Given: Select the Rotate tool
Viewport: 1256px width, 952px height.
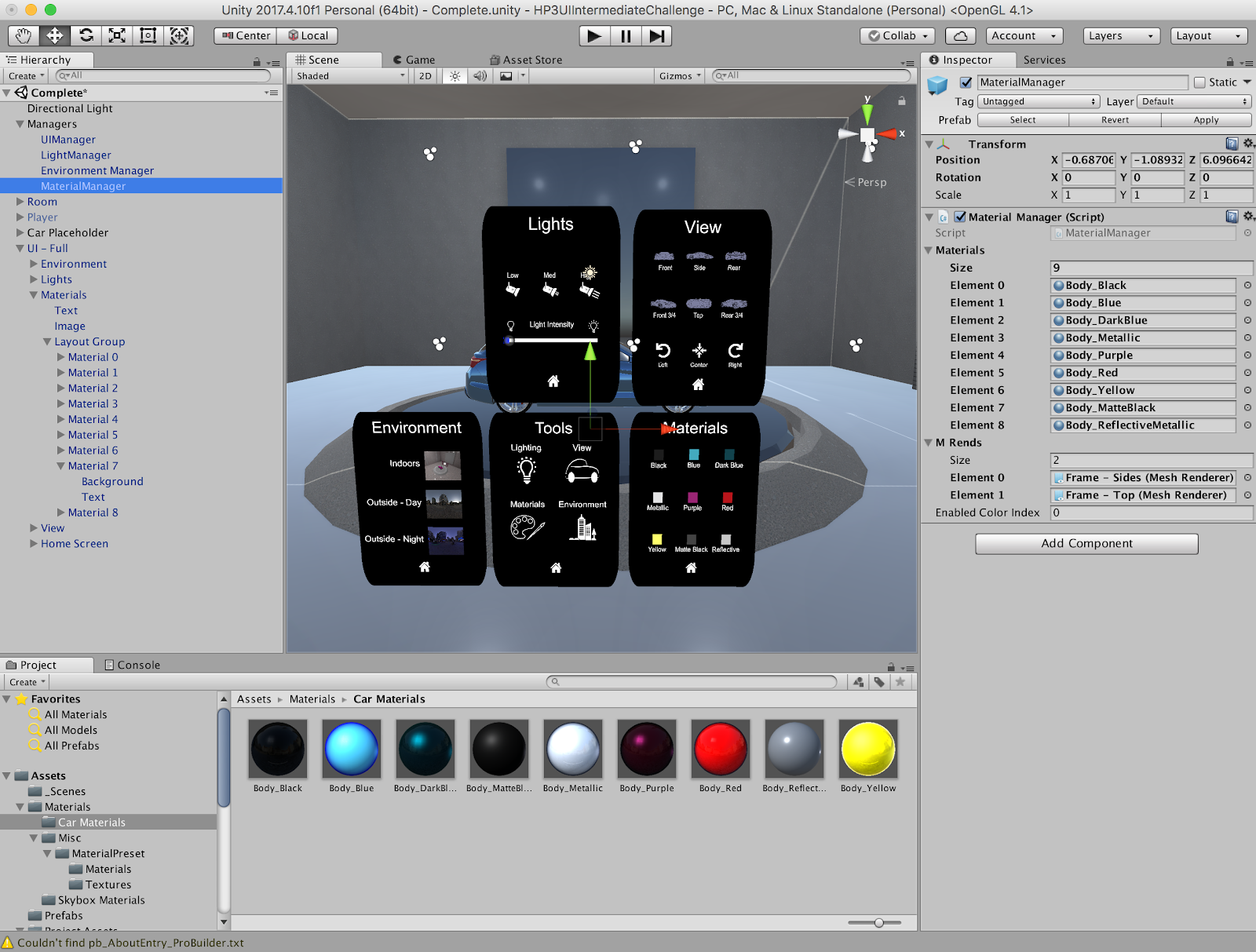Looking at the screenshot, I should pos(86,35).
